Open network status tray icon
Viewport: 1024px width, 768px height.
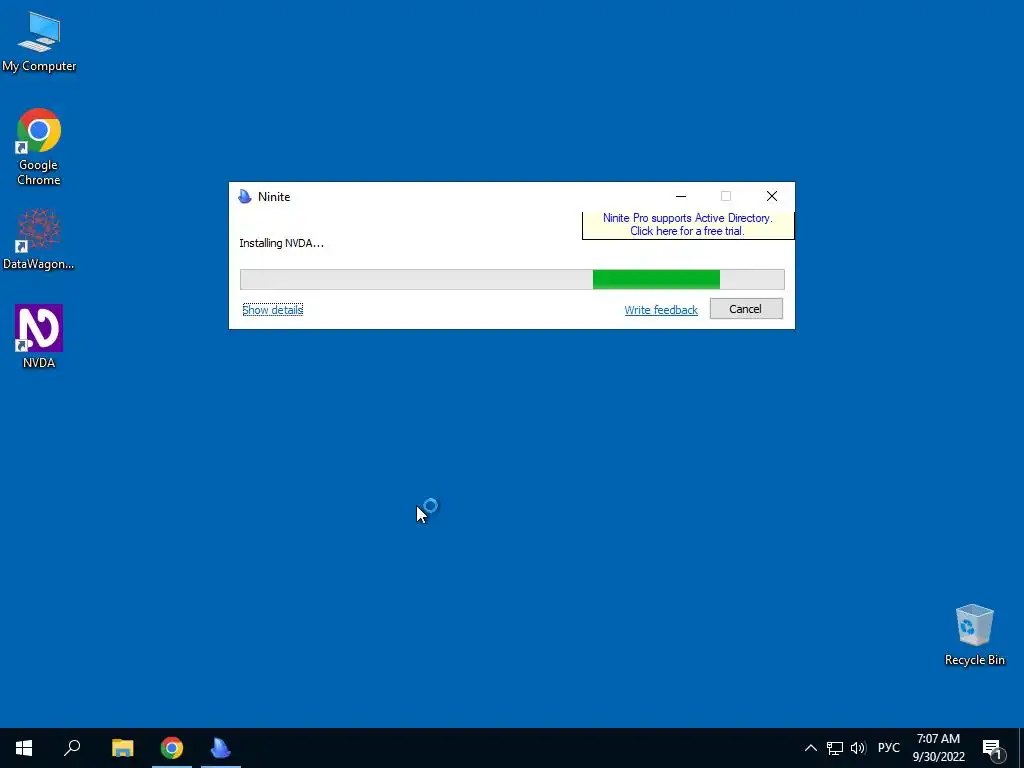(x=835, y=748)
